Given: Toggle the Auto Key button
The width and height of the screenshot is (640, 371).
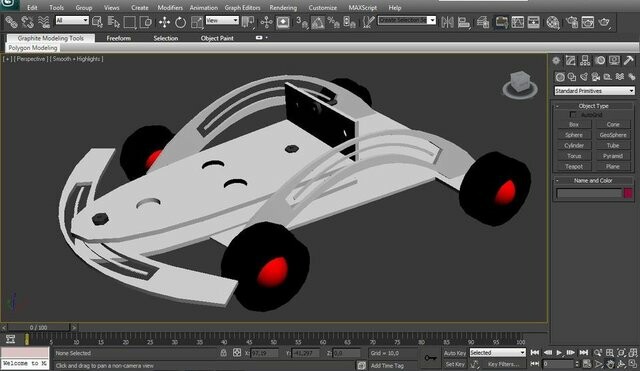Looking at the screenshot, I should tap(455, 353).
